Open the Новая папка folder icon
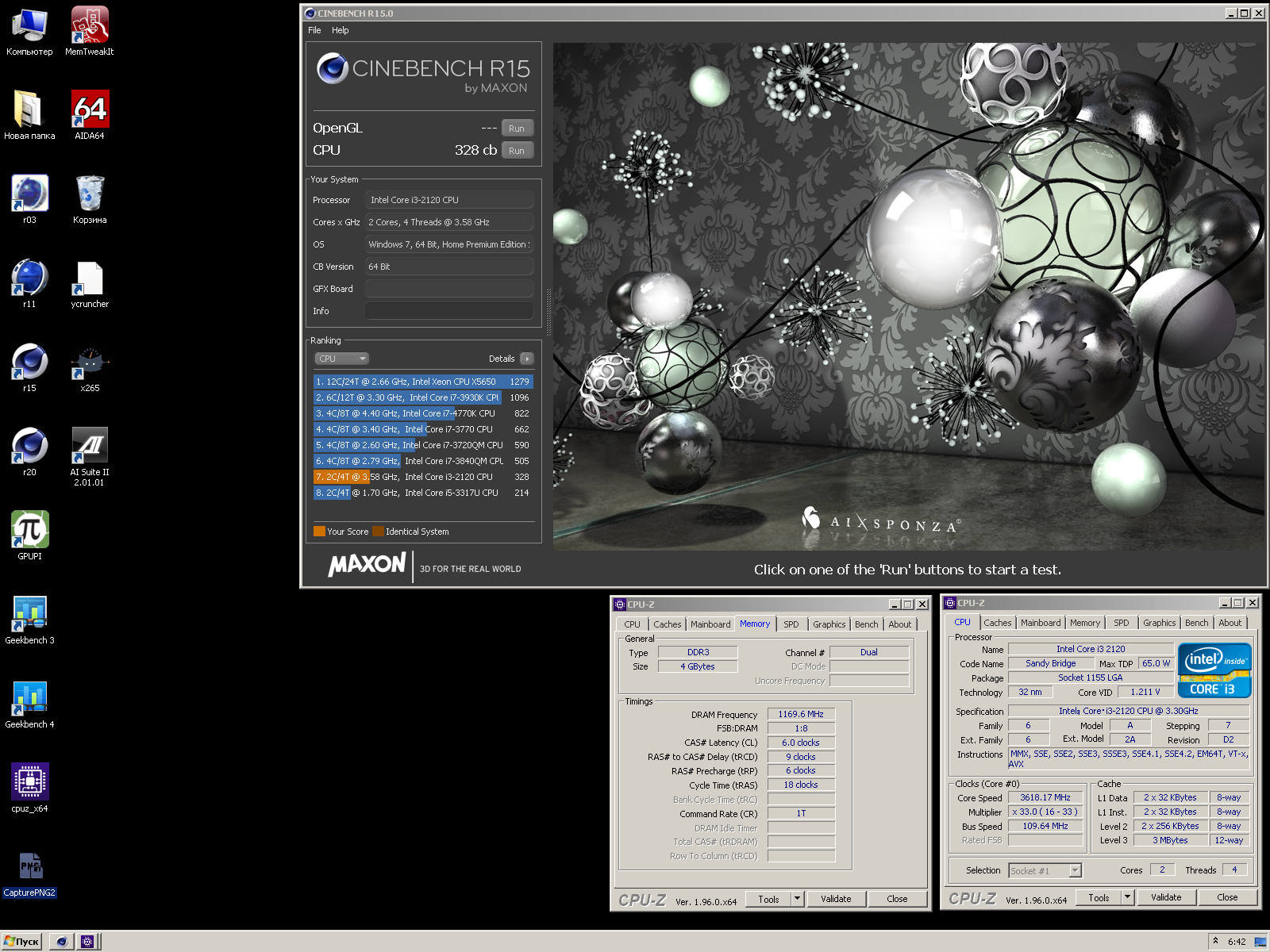 tap(29, 116)
